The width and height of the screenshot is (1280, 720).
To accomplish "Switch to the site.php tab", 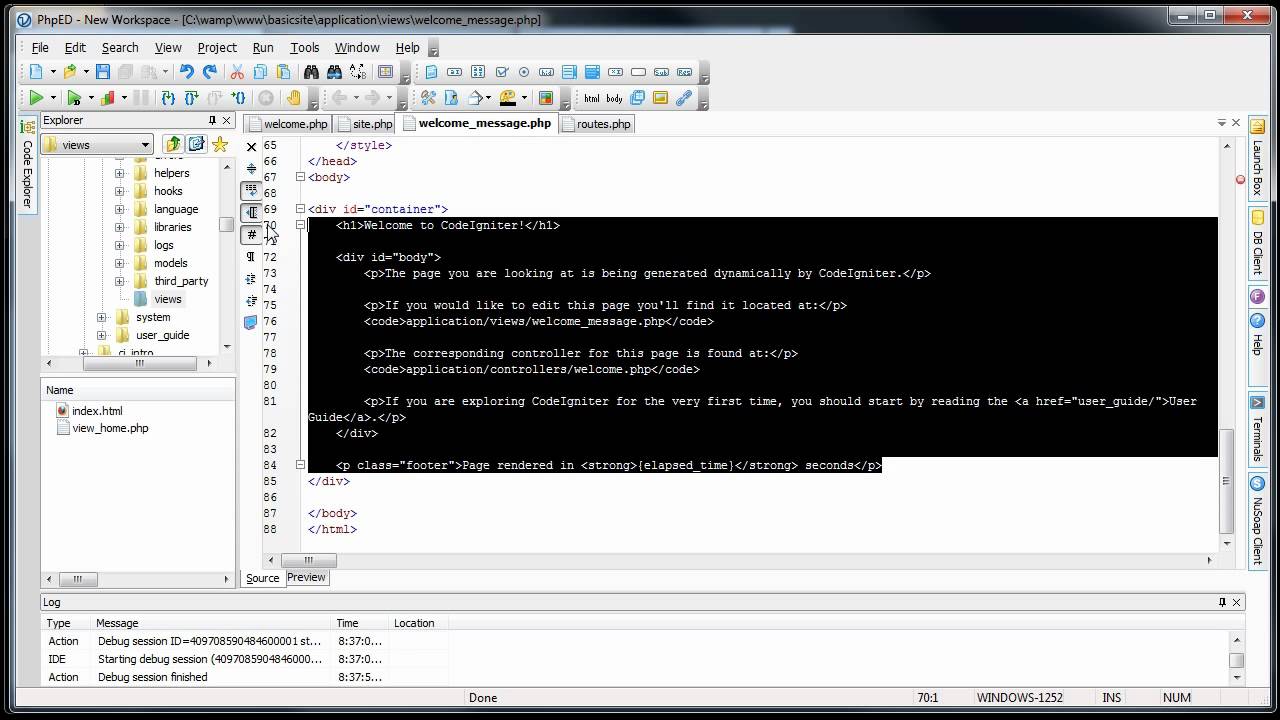I will tap(365, 124).
